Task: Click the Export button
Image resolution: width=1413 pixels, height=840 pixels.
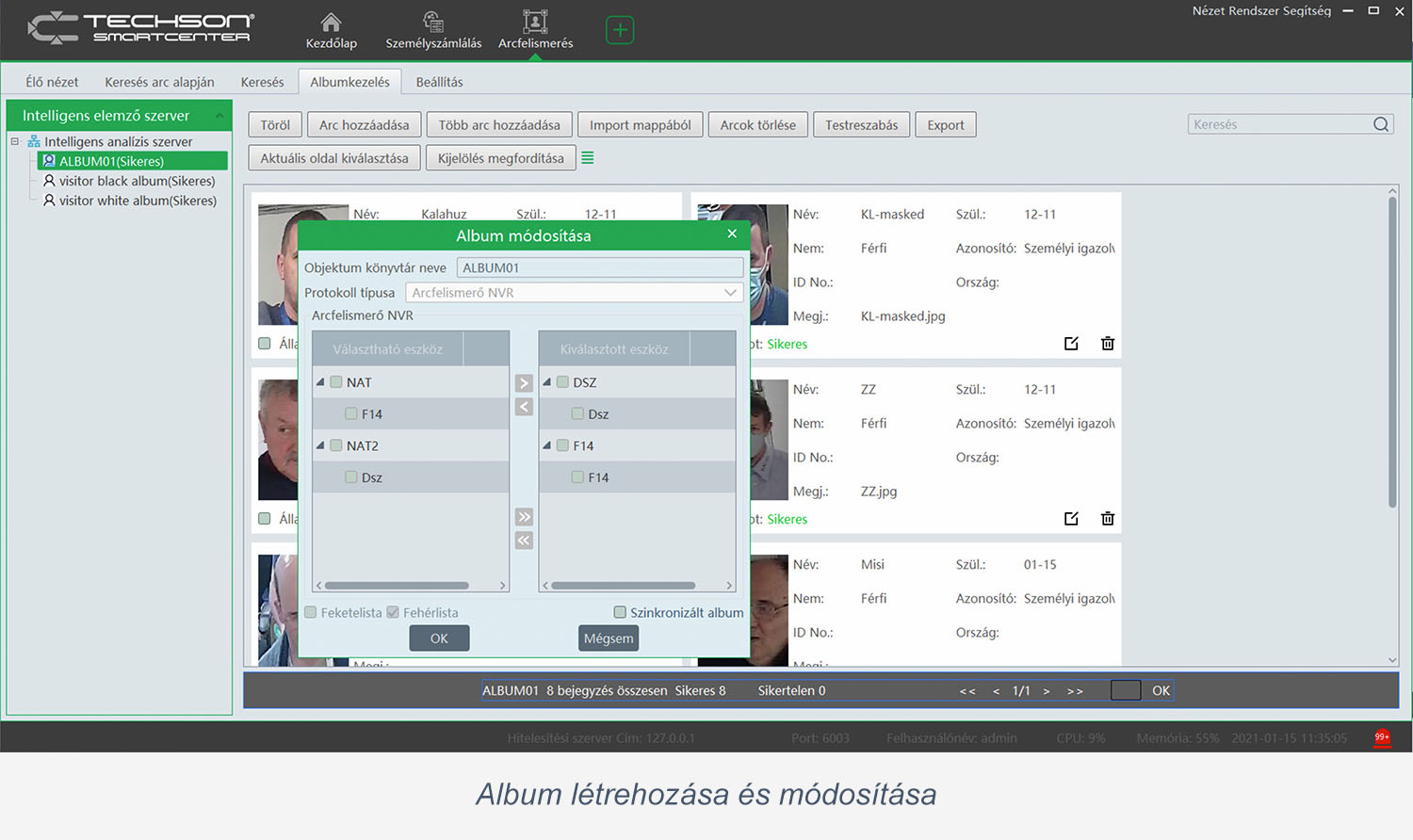Action: tap(946, 123)
